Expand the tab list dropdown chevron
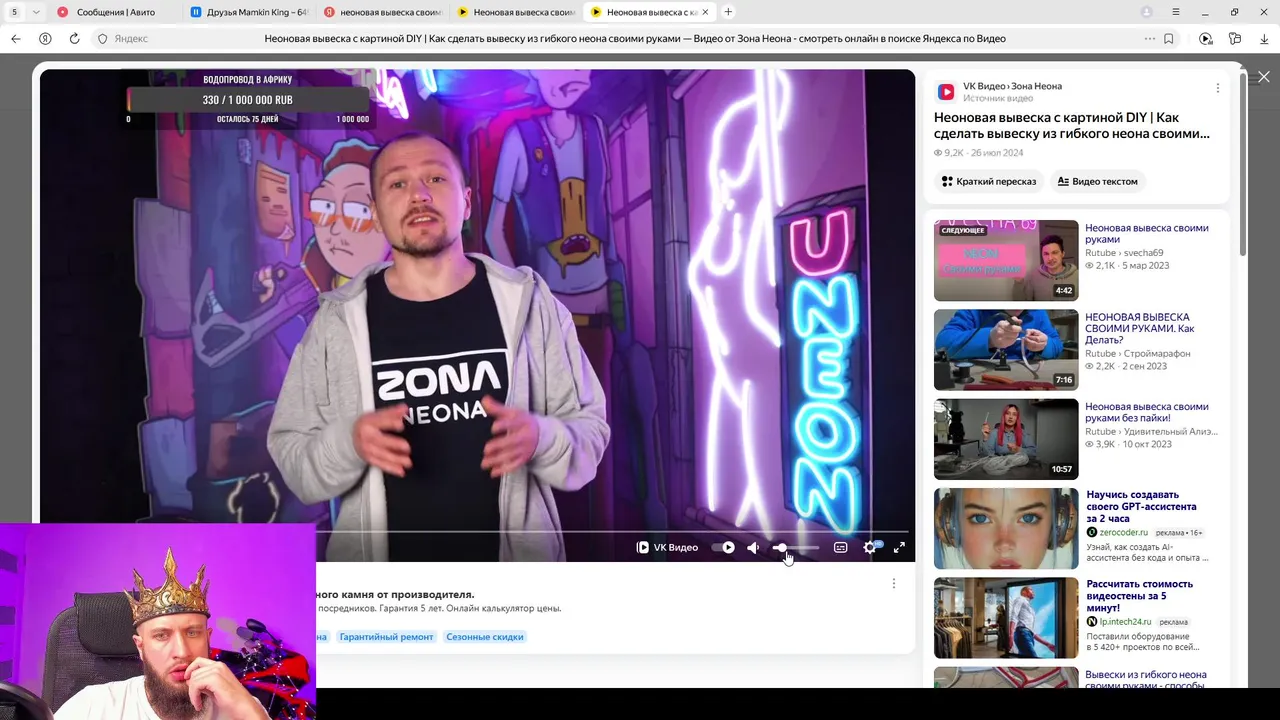 [x=36, y=12]
